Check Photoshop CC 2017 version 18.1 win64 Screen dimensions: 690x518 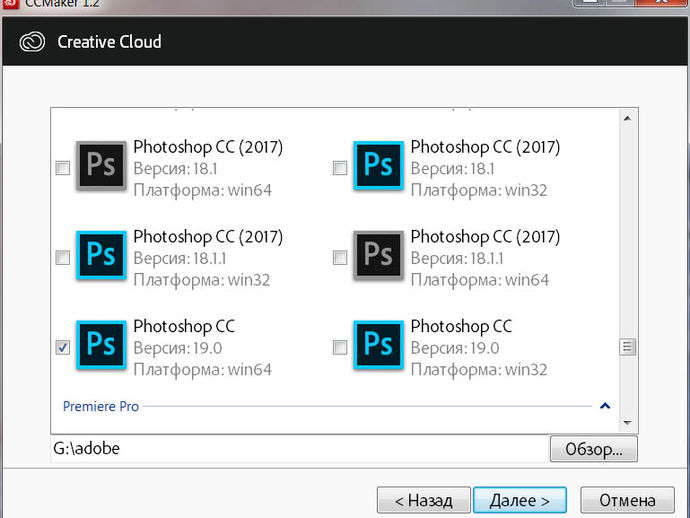click(62, 168)
